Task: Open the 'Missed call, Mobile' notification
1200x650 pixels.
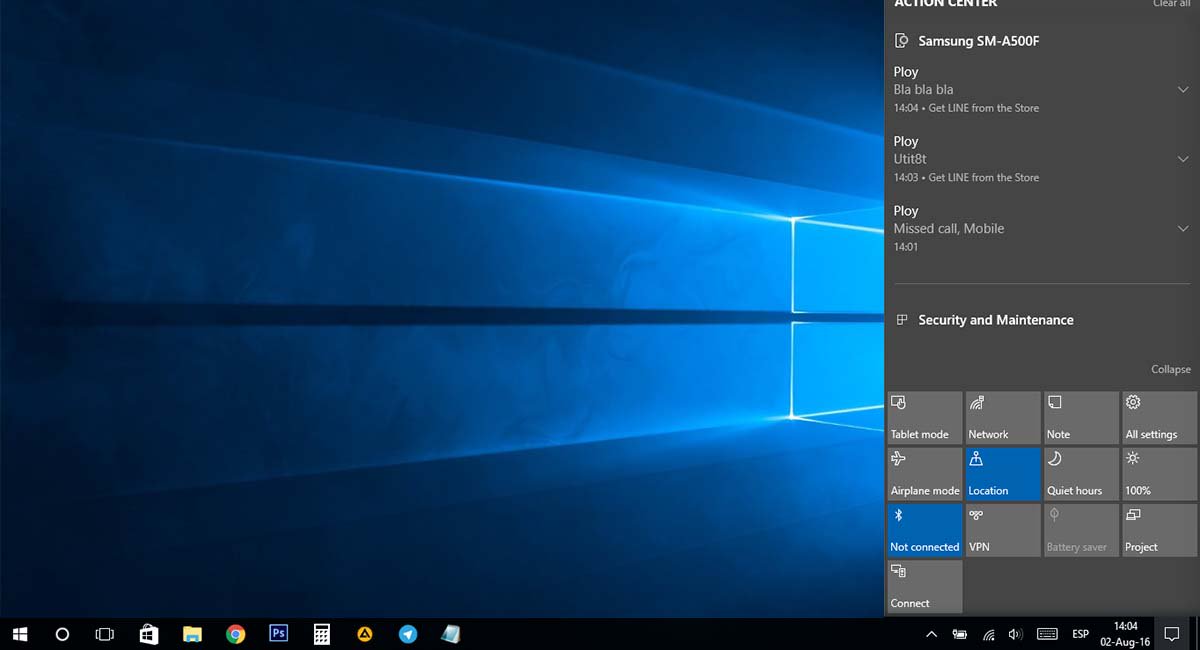Action: (1030, 229)
